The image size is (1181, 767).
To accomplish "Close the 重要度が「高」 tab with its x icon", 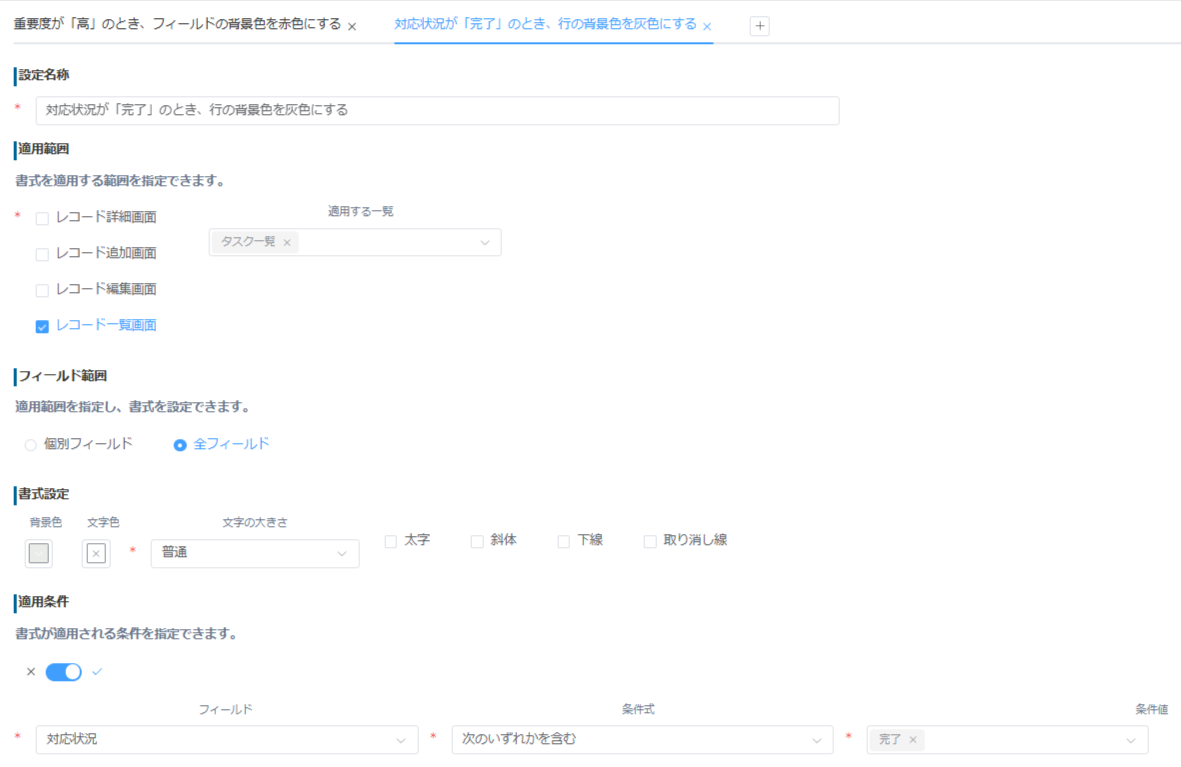I will pyautogui.click(x=352, y=27).
